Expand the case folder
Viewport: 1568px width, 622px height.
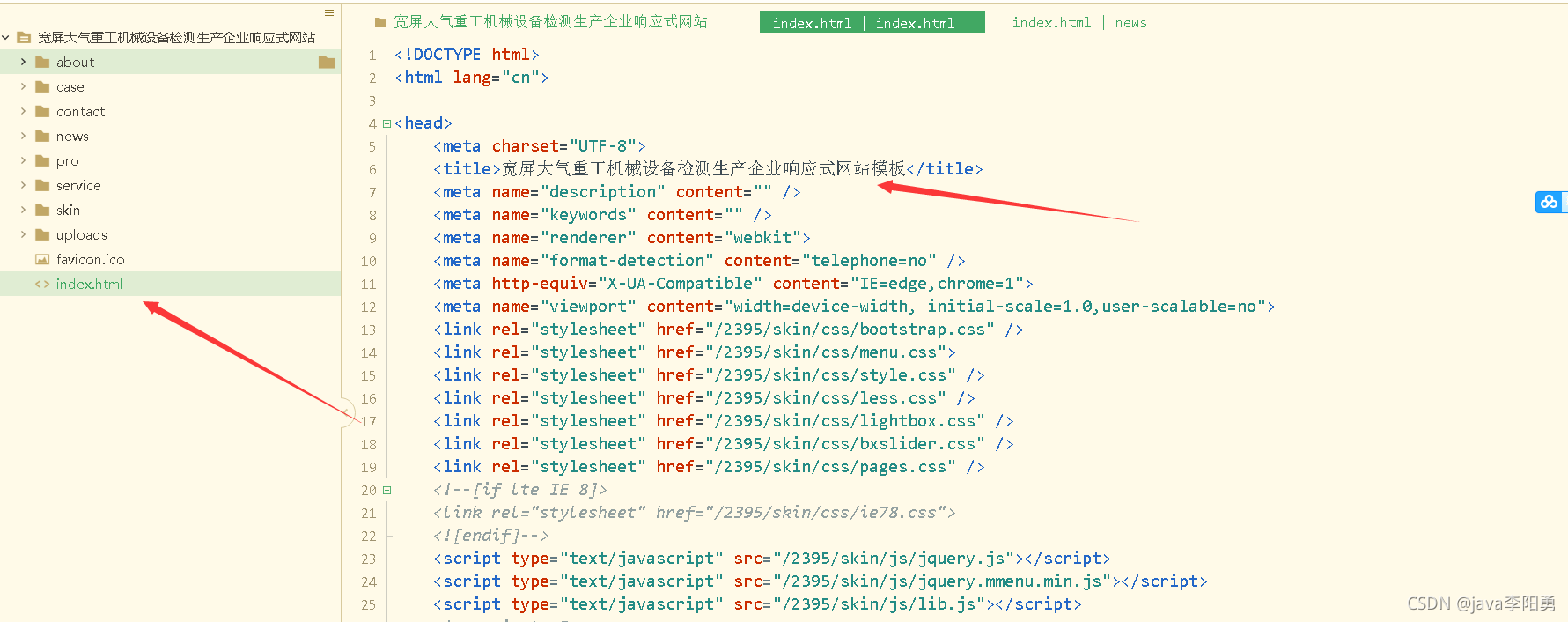23,87
